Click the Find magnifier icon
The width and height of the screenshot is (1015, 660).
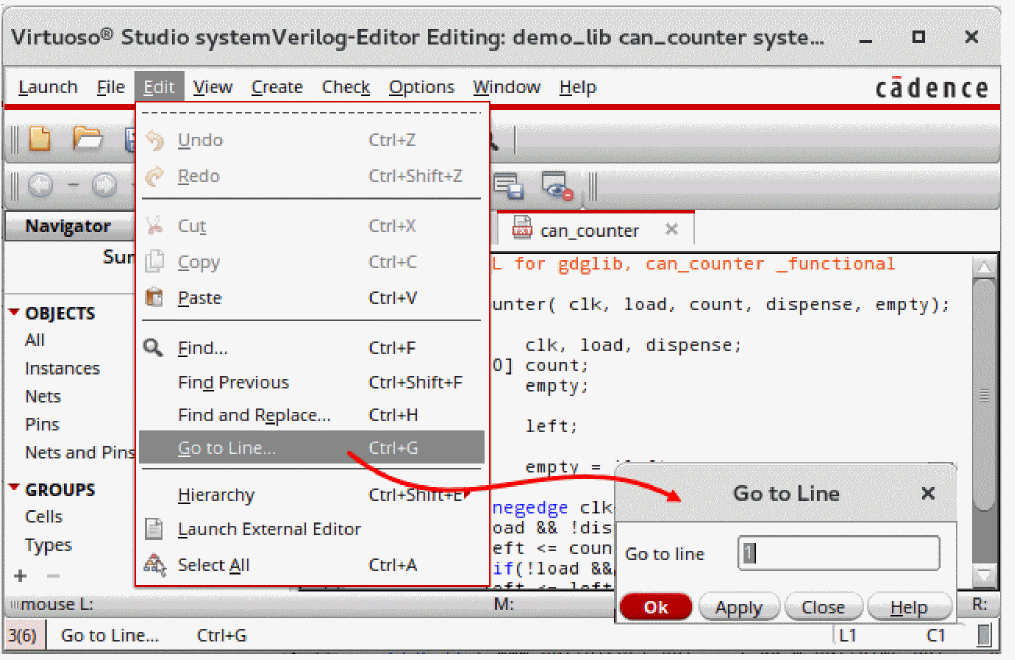click(x=153, y=347)
